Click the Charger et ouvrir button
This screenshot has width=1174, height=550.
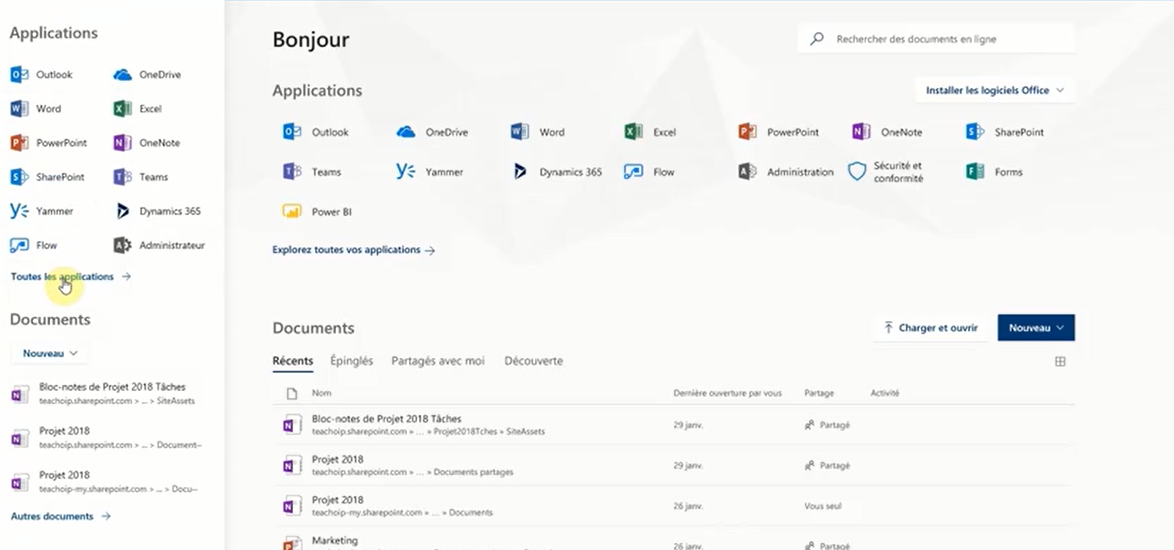click(931, 328)
